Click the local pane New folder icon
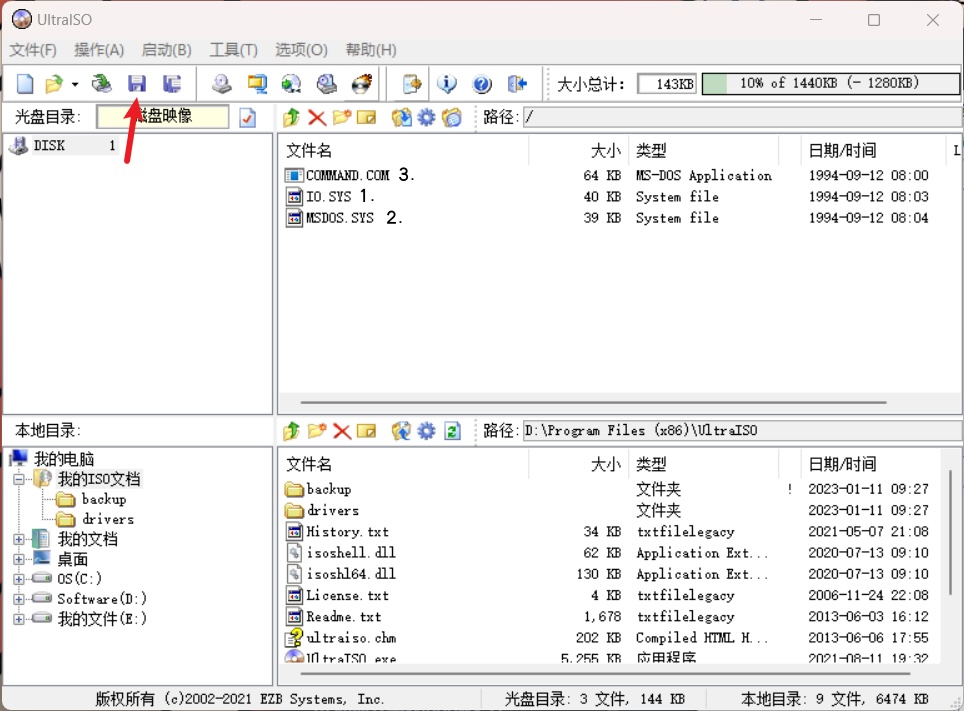The height and width of the screenshot is (711, 964). click(x=317, y=431)
